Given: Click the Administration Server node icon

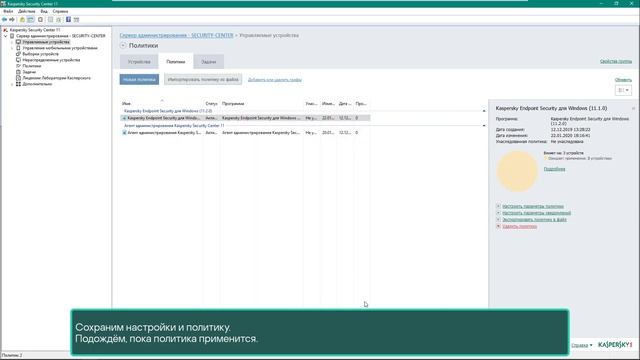Looking at the screenshot, I should (12, 36).
